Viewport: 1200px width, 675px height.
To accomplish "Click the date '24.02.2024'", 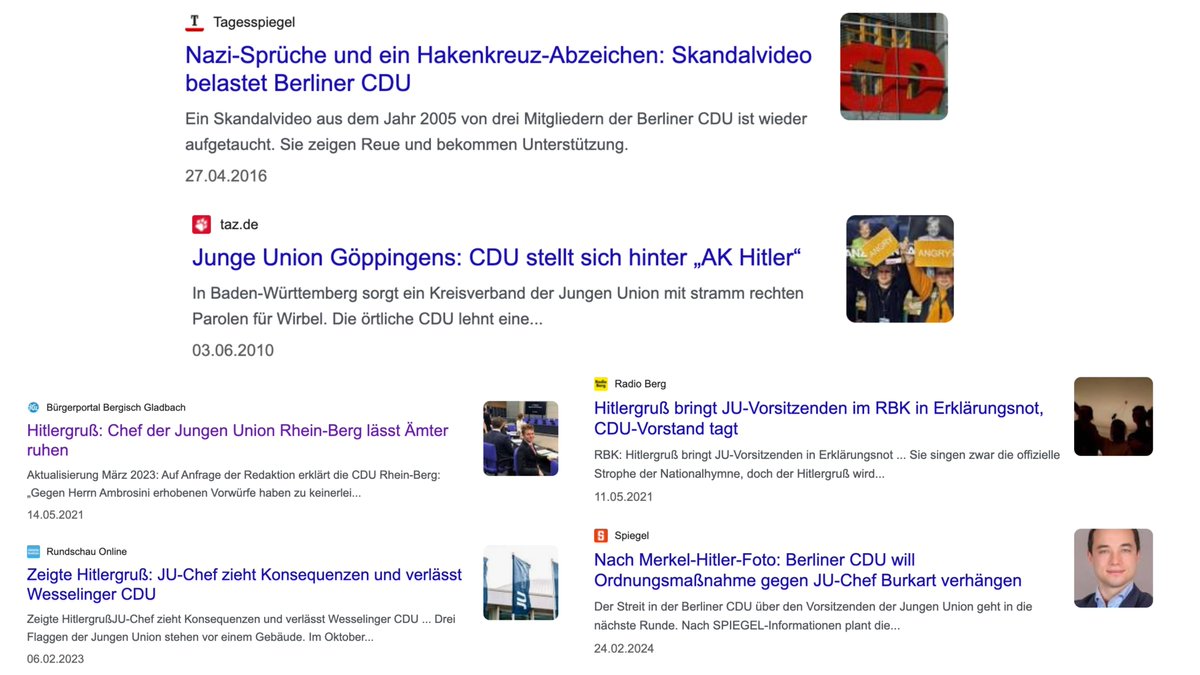I will click(623, 649).
